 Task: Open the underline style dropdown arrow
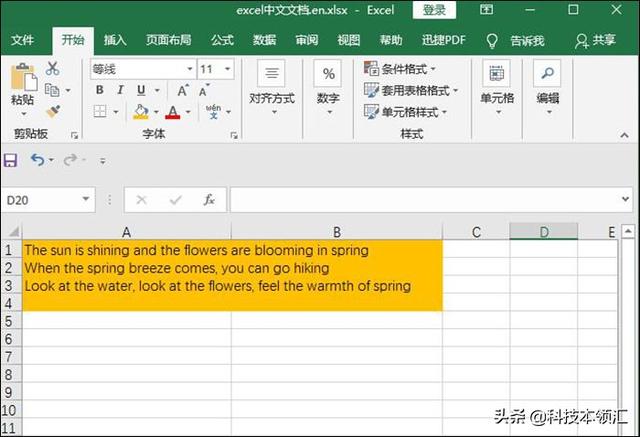(157, 91)
